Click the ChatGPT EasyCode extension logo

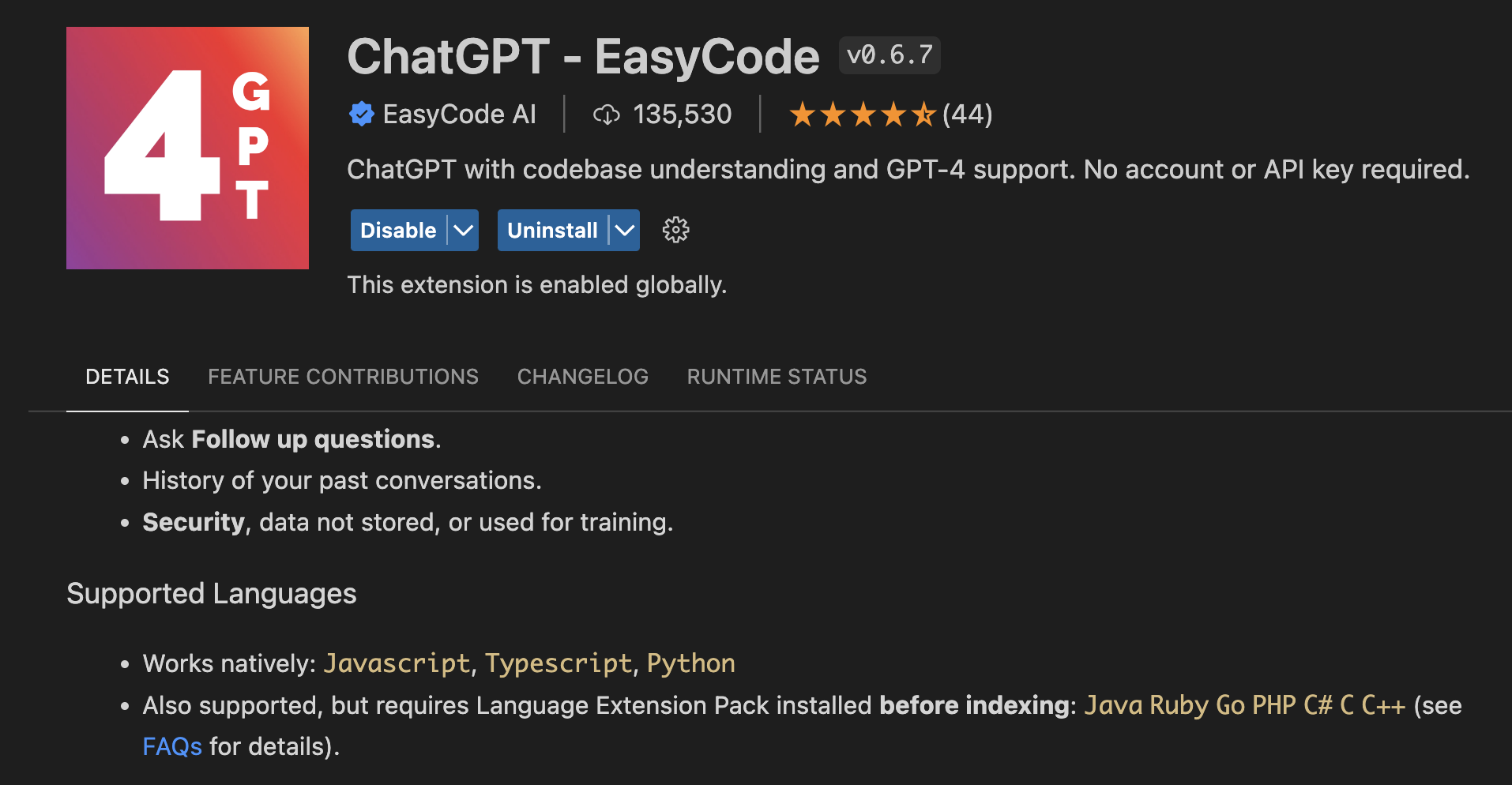pyautogui.click(x=187, y=148)
